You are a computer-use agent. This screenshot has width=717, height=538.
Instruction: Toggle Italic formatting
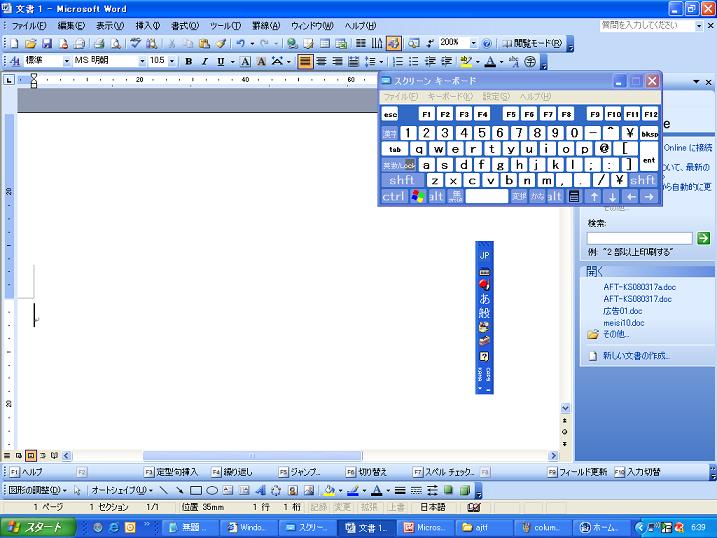click(x=205, y=61)
